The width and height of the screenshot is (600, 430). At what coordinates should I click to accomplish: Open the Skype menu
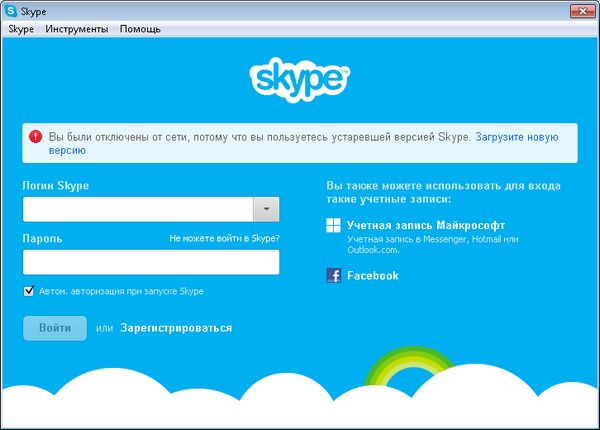pyautogui.click(x=21, y=29)
